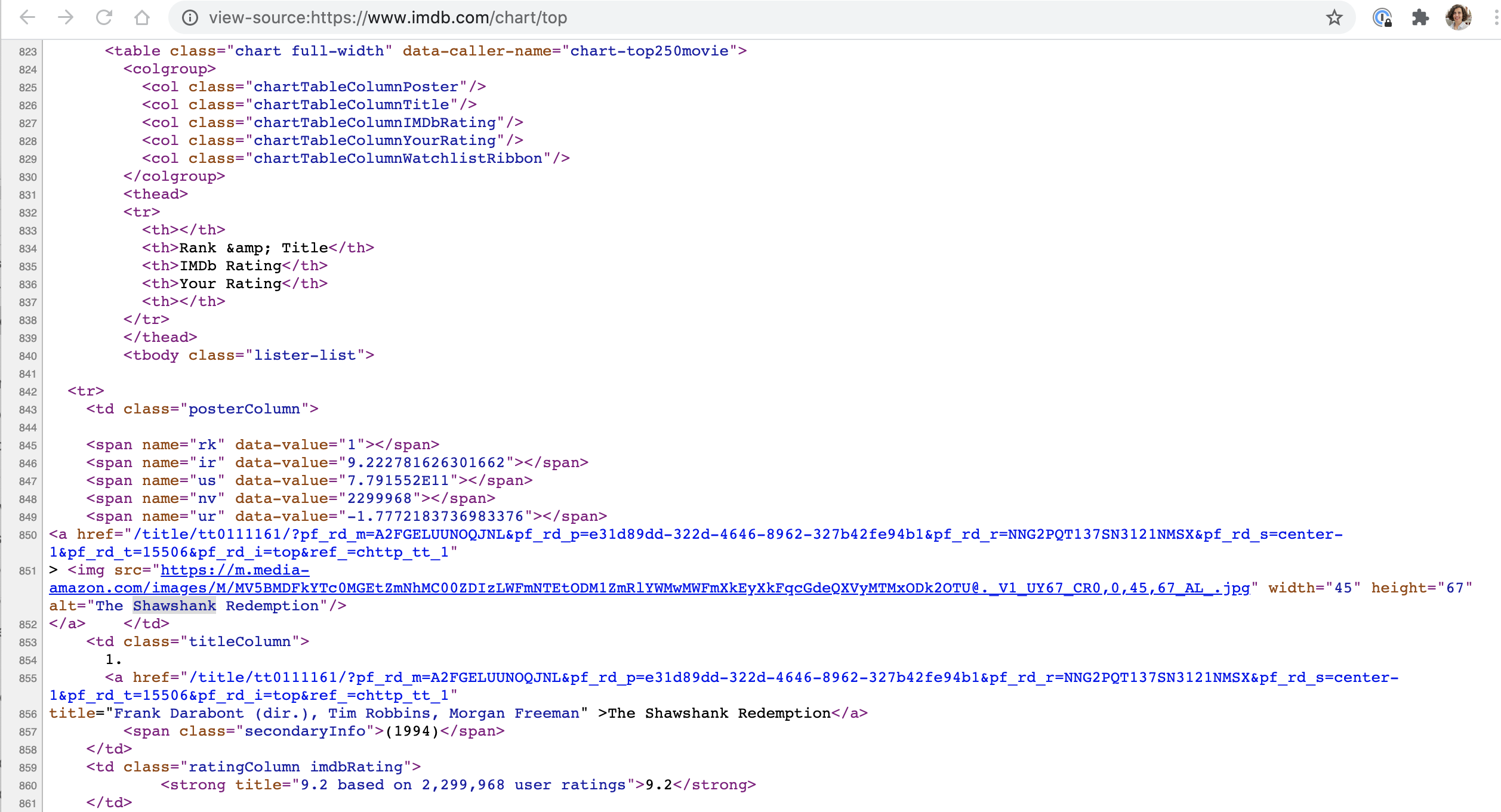Viewport: 1501px width, 812px height.
Task: Click the height '67' attribute value
Action: click(x=1454, y=588)
